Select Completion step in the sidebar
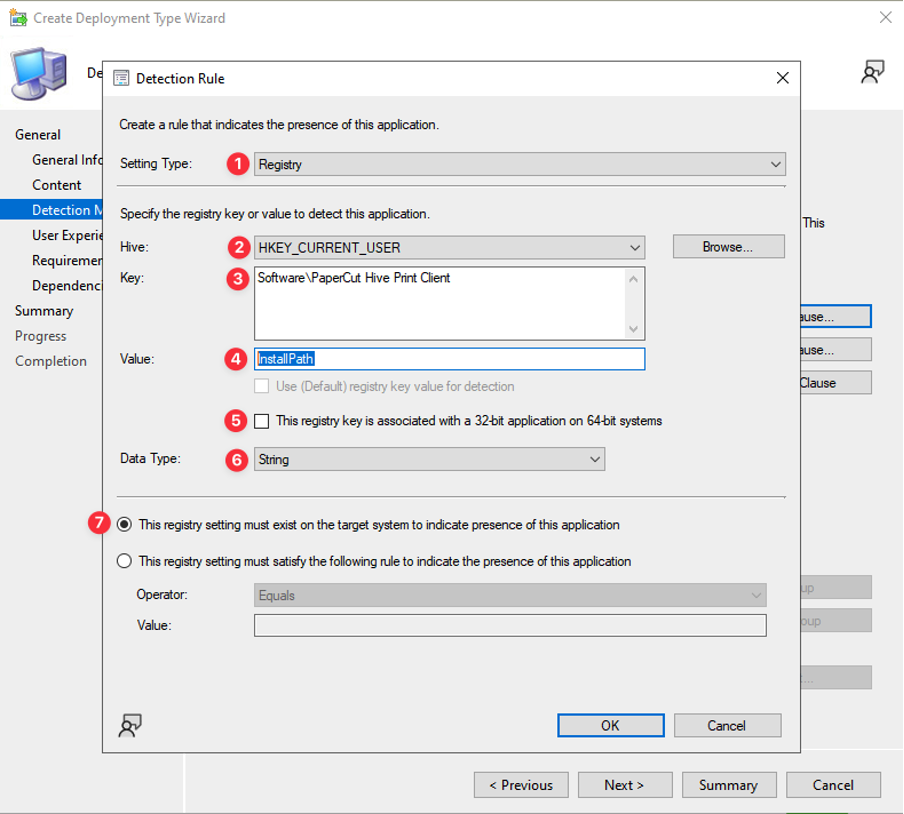The width and height of the screenshot is (904, 814). pos(51,361)
